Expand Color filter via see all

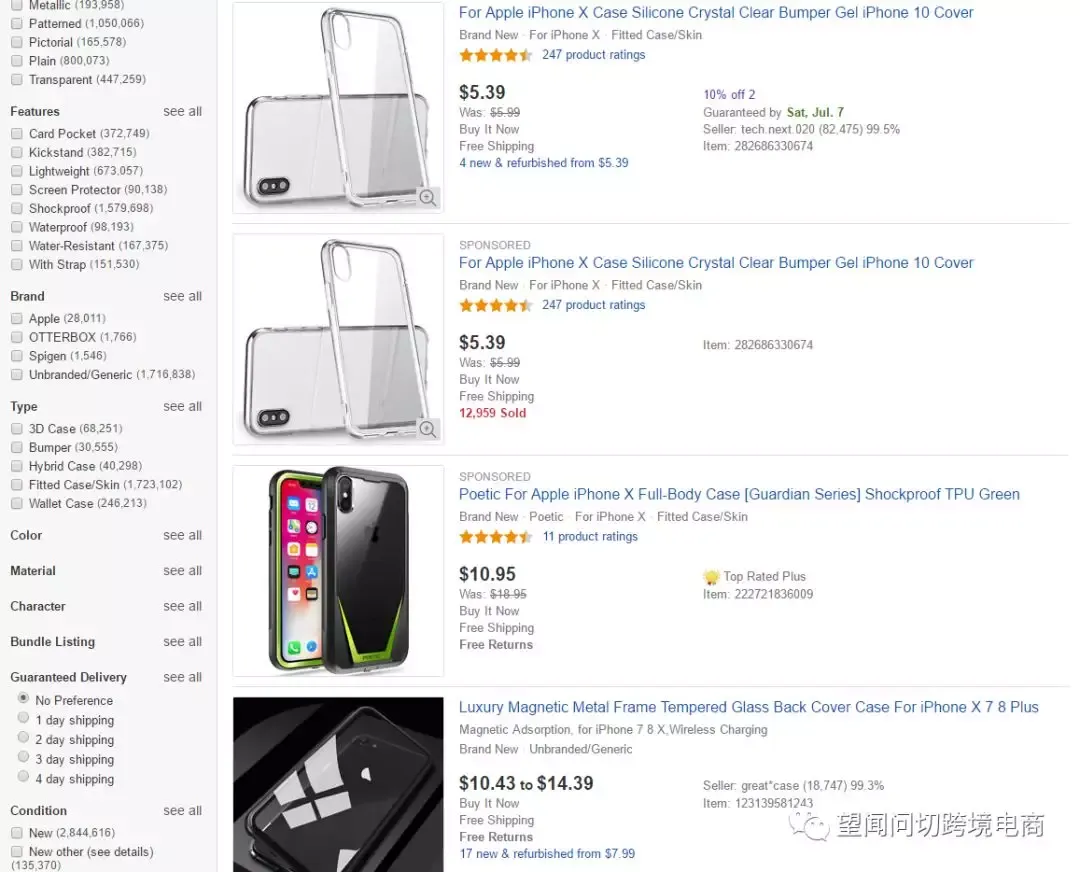tap(183, 535)
